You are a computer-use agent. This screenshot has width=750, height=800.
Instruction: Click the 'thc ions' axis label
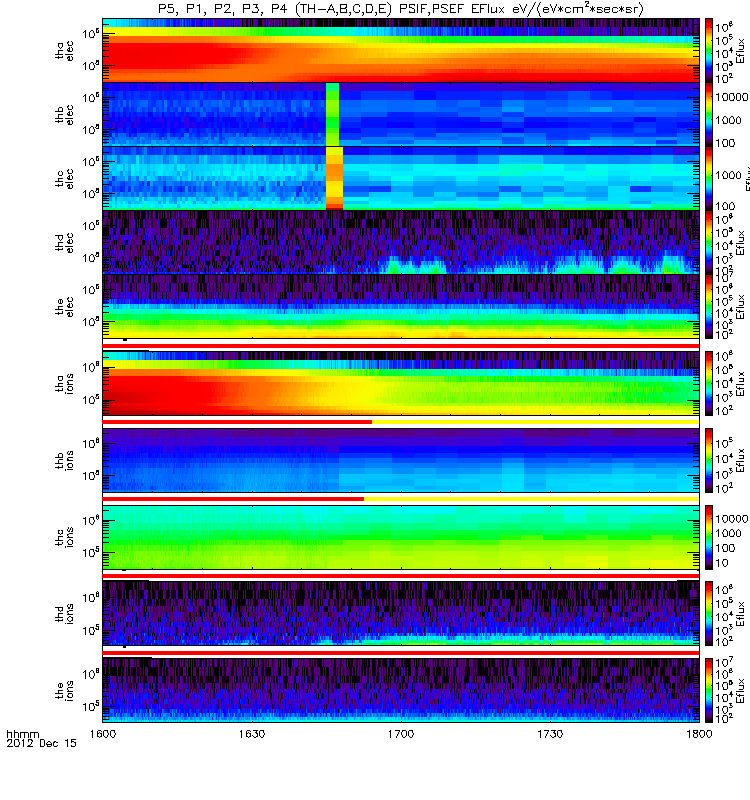[x=64, y=537]
